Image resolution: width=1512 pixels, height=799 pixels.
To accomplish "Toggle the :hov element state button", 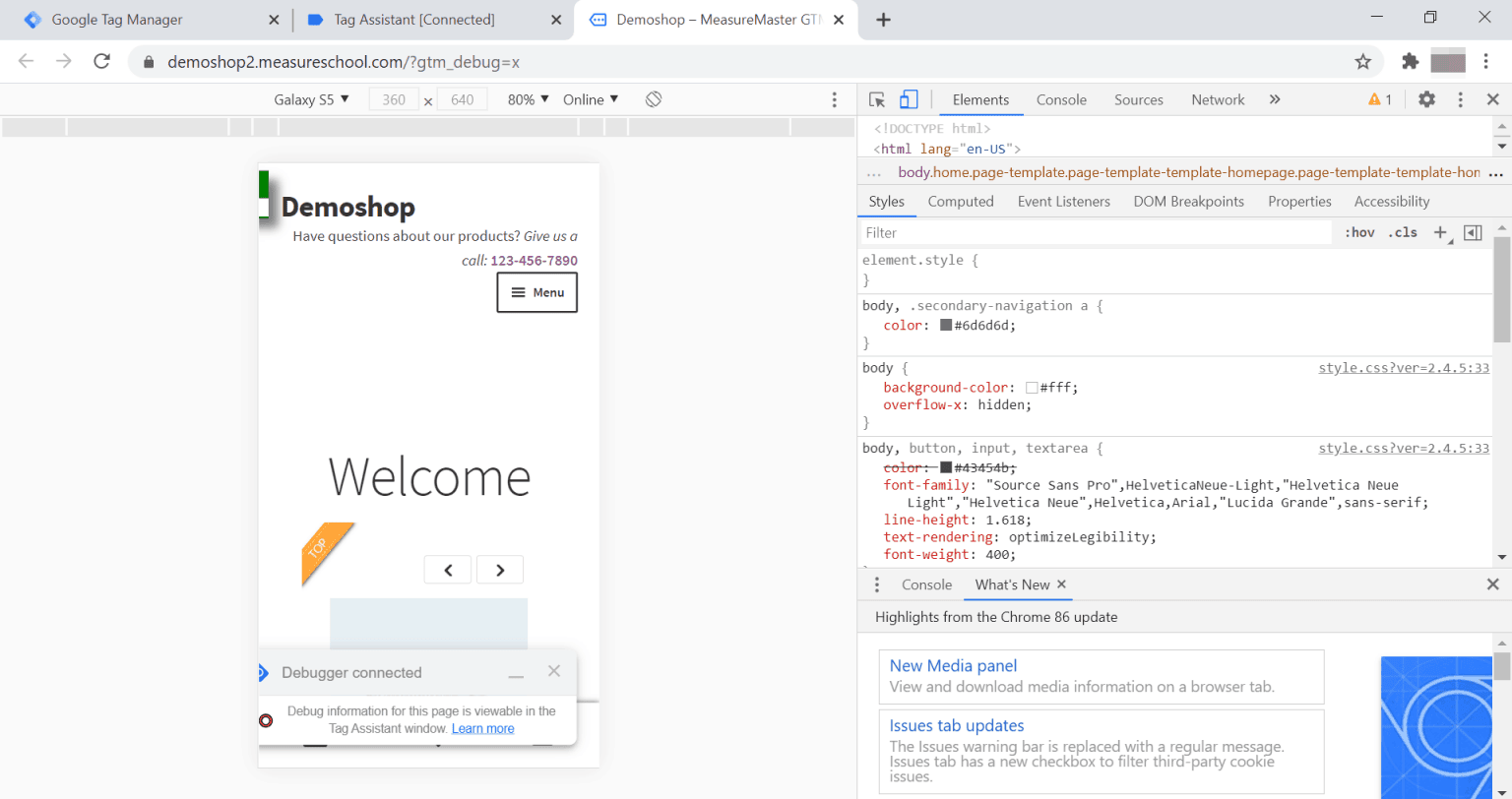I will 1358,233.
